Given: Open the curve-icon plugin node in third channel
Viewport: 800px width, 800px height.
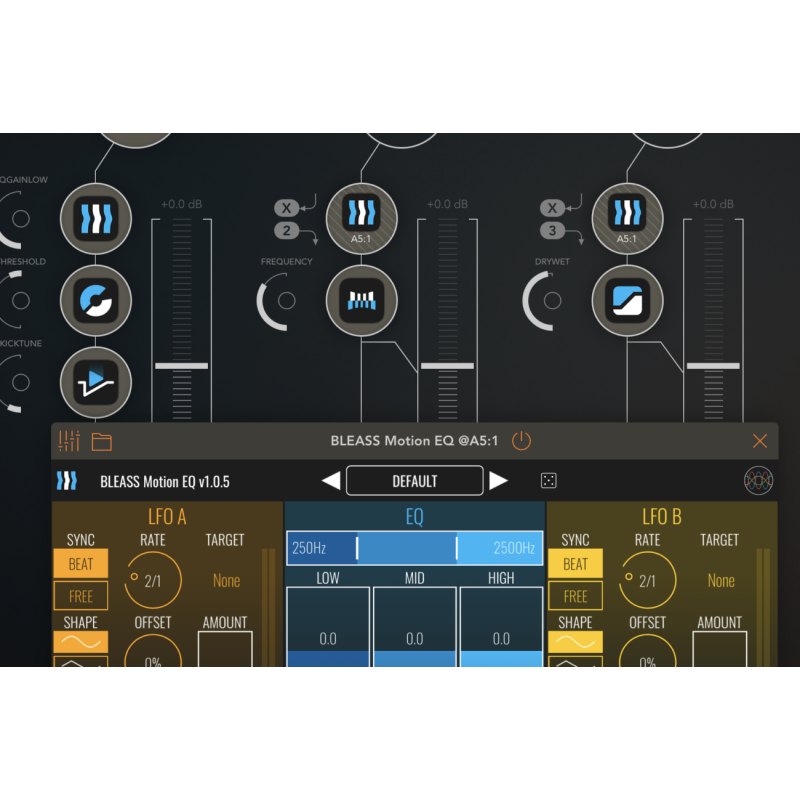Looking at the screenshot, I should [628, 300].
